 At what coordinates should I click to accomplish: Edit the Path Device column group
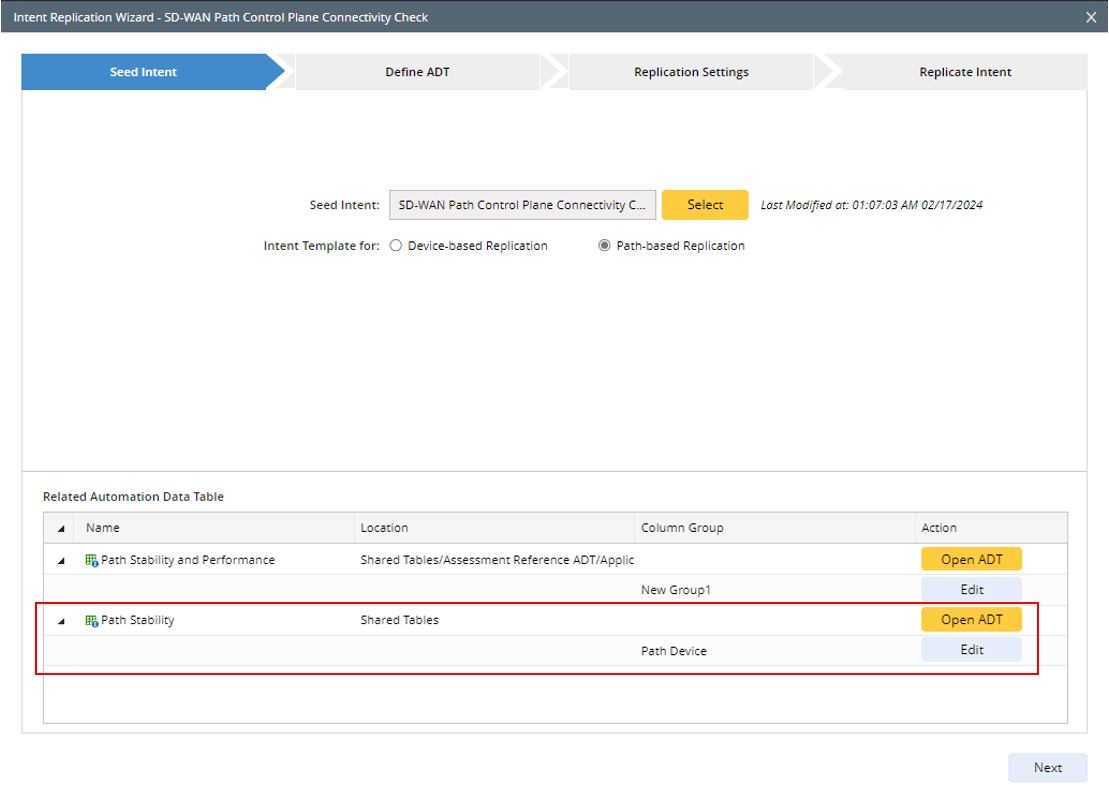(971, 650)
